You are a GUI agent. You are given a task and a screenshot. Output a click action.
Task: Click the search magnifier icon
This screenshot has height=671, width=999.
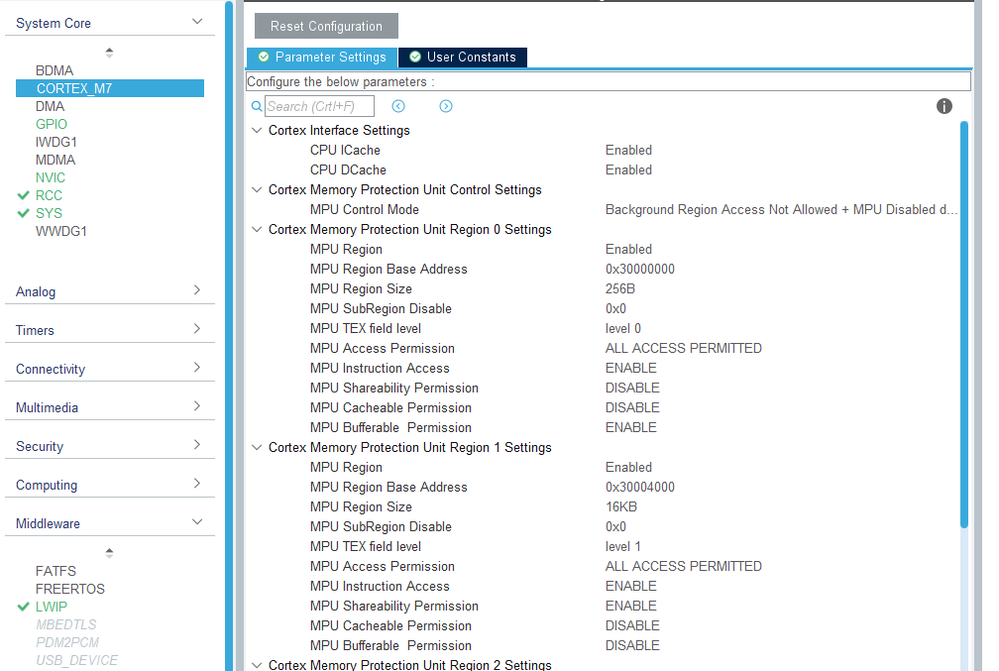[x=257, y=106]
